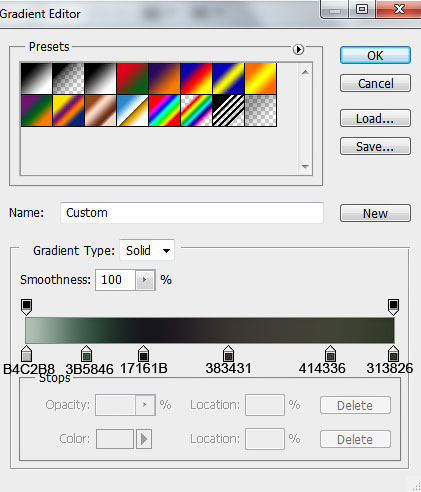
Task: Choose the rainbow Spectrum gradient preset
Action: pos(164,111)
